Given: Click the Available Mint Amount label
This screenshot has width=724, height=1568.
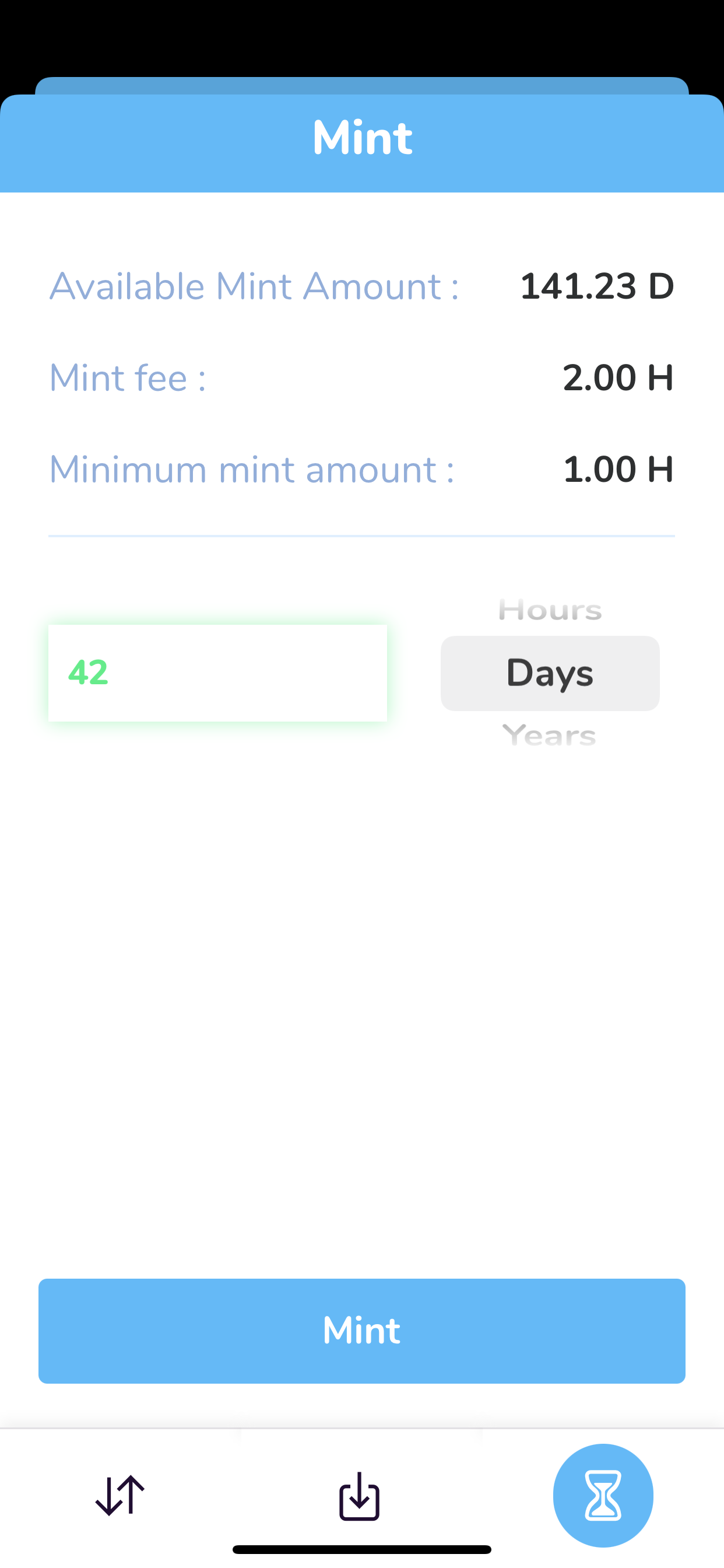Looking at the screenshot, I should click(x=254, y=286).
